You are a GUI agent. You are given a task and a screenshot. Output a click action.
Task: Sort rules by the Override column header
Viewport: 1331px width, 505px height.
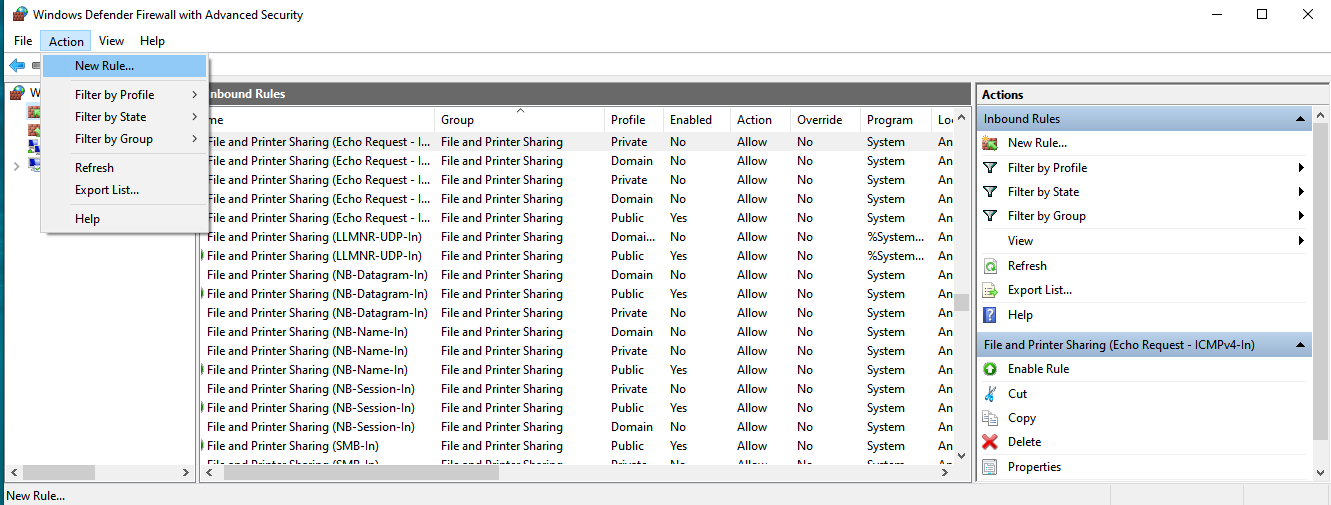[x=825, y=120]
